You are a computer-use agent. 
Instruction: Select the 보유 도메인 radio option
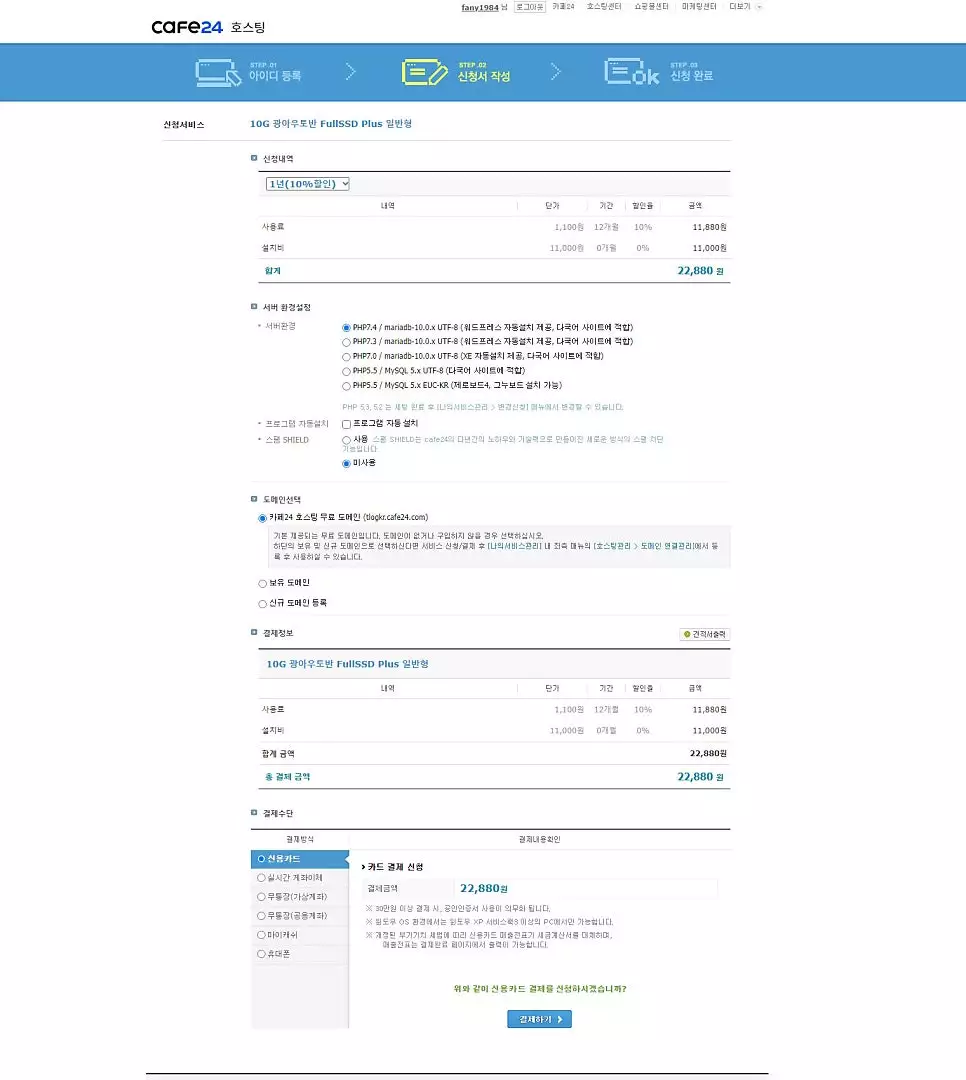pos(263,583)
